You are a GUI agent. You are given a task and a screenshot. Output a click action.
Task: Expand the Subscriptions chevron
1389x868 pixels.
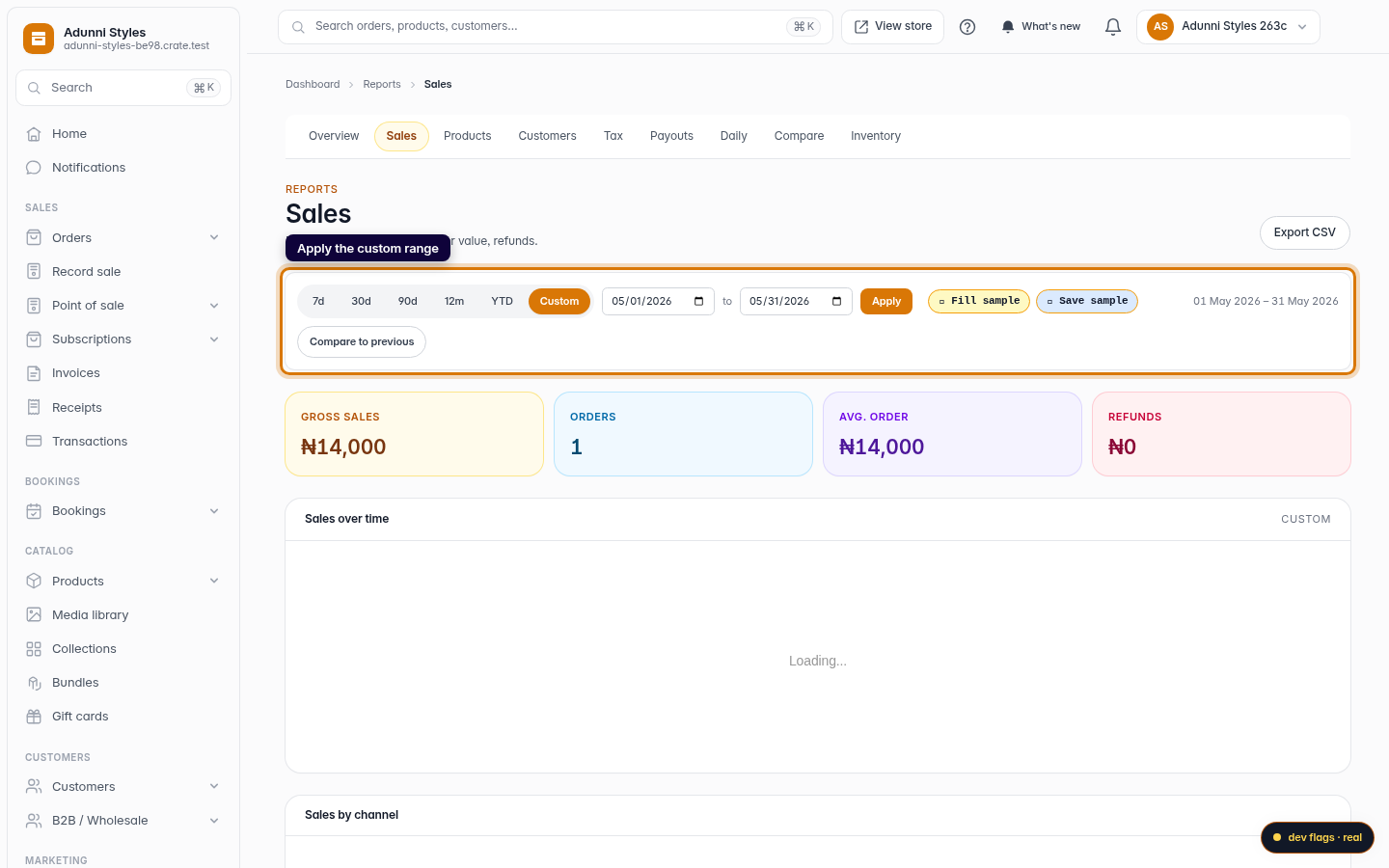(214, 339)
